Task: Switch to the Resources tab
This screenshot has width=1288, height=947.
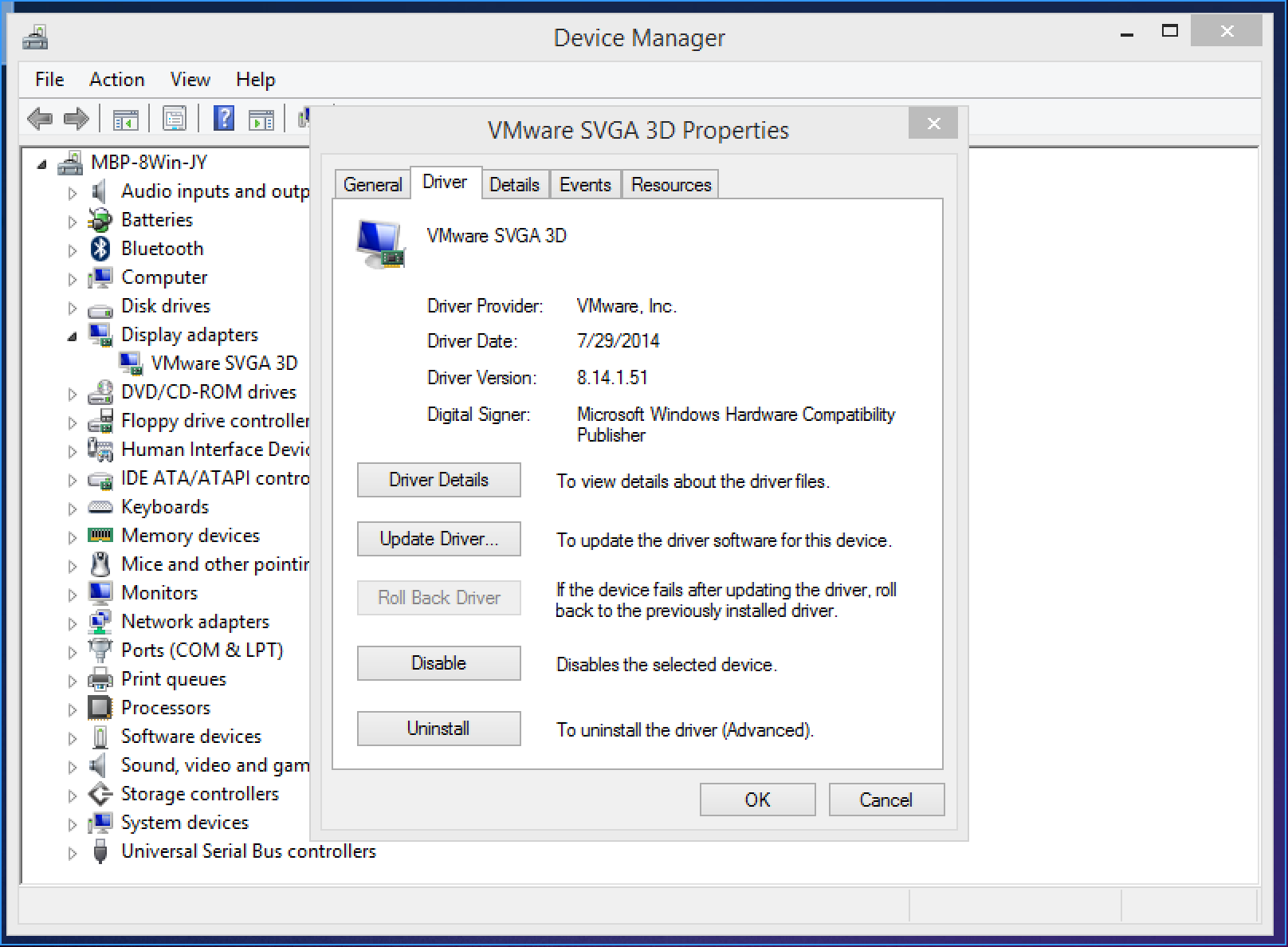Action: pyautogui.click(x=671, y=184)
